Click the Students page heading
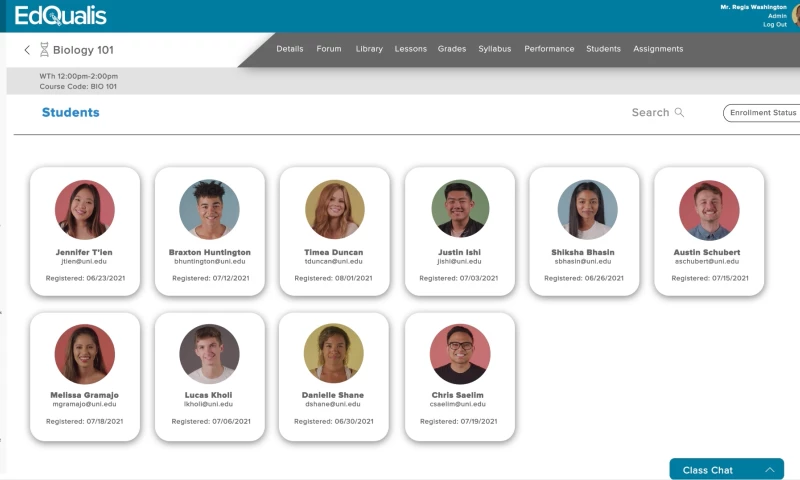This screenshot has height=480, width=800. 70,112
